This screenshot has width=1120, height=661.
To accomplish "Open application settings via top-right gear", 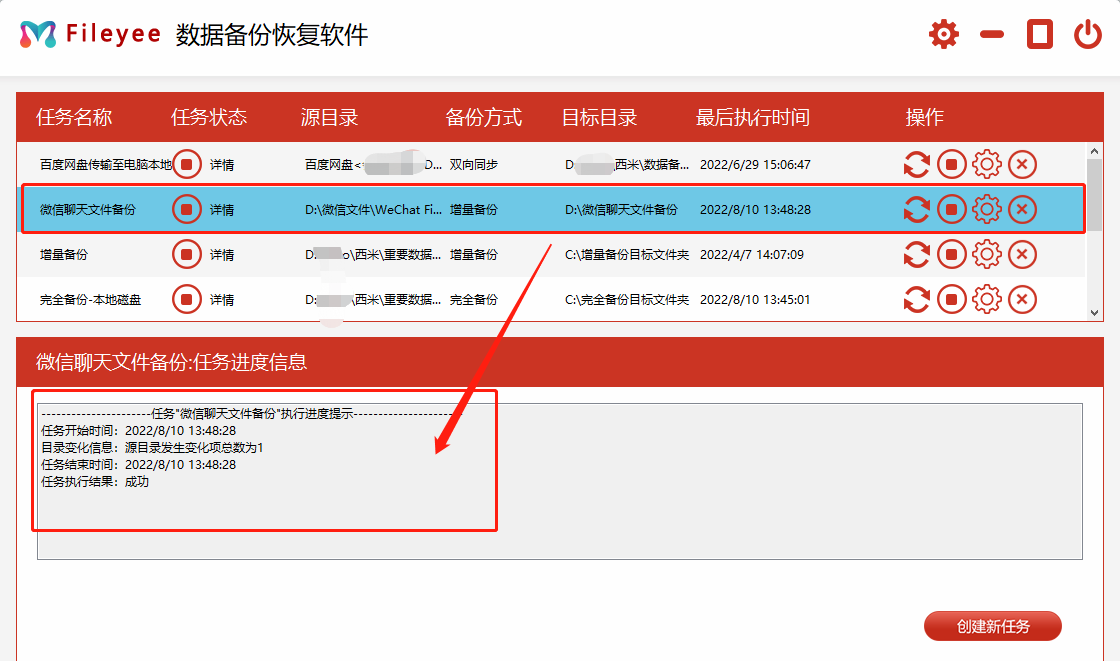I will pos(943,33).
